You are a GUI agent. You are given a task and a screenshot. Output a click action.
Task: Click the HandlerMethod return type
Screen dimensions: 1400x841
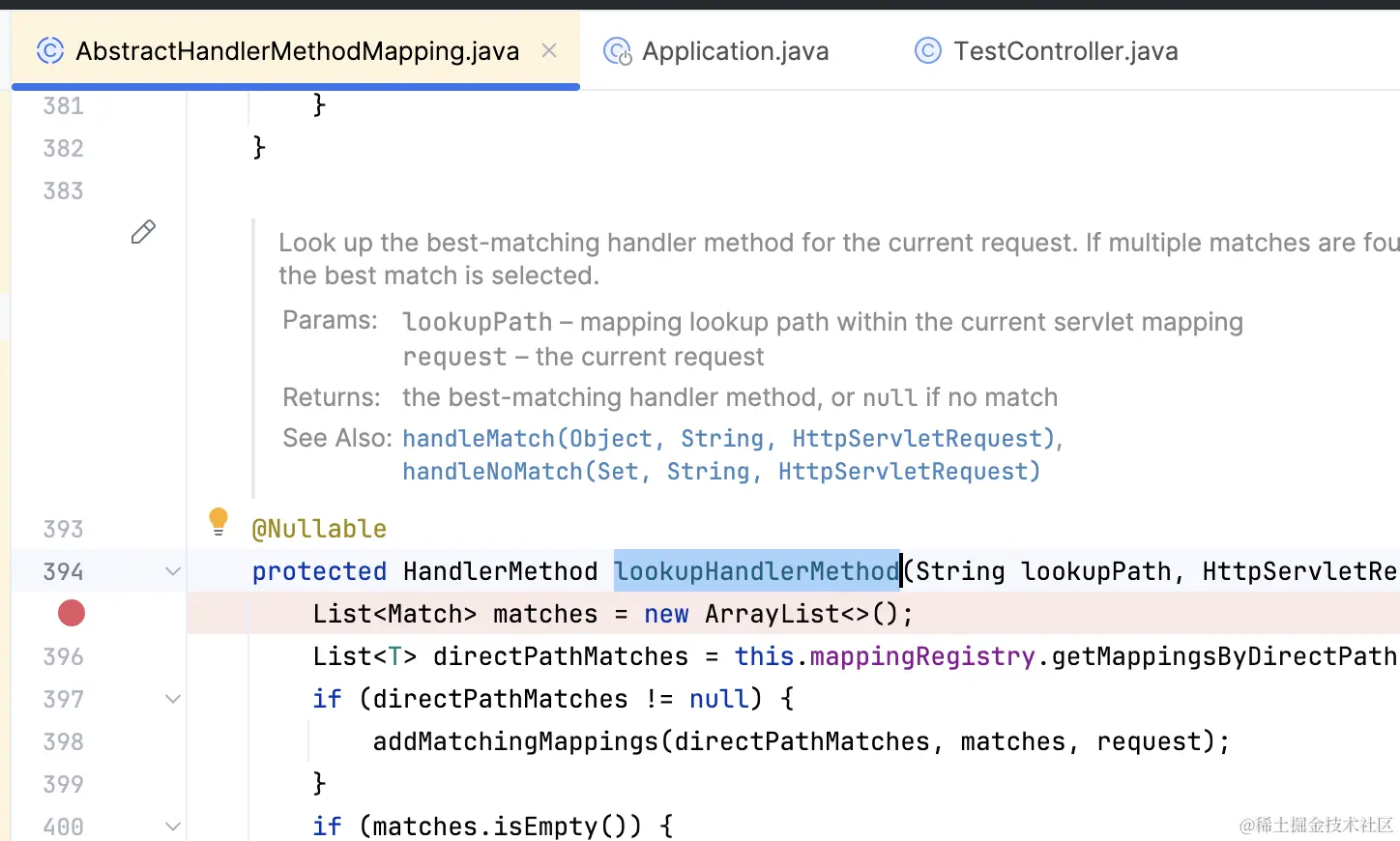point(501,571)
